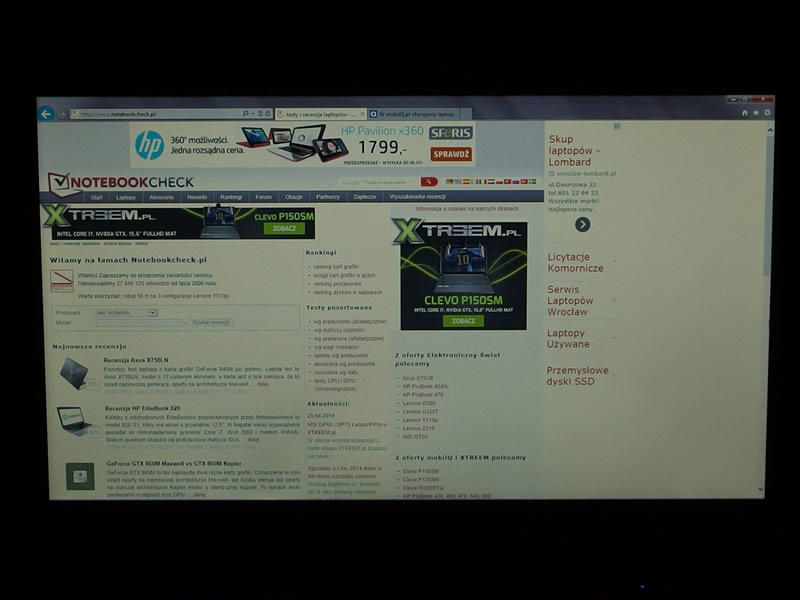
Task: Open the 'ranking kart grafiki' link
Action: click(336, 266)
